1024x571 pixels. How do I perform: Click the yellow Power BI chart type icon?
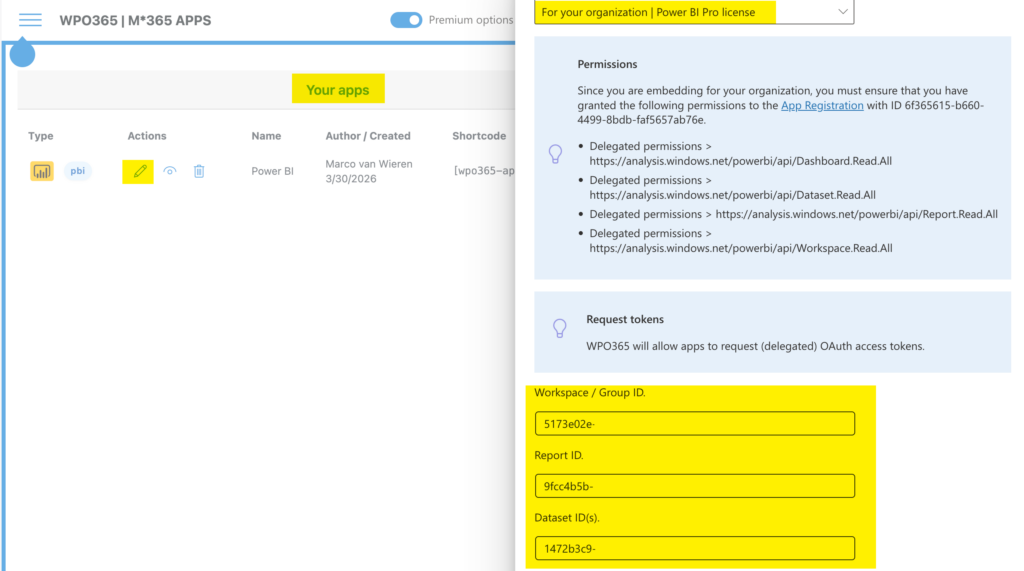click(x=42, y=171)
